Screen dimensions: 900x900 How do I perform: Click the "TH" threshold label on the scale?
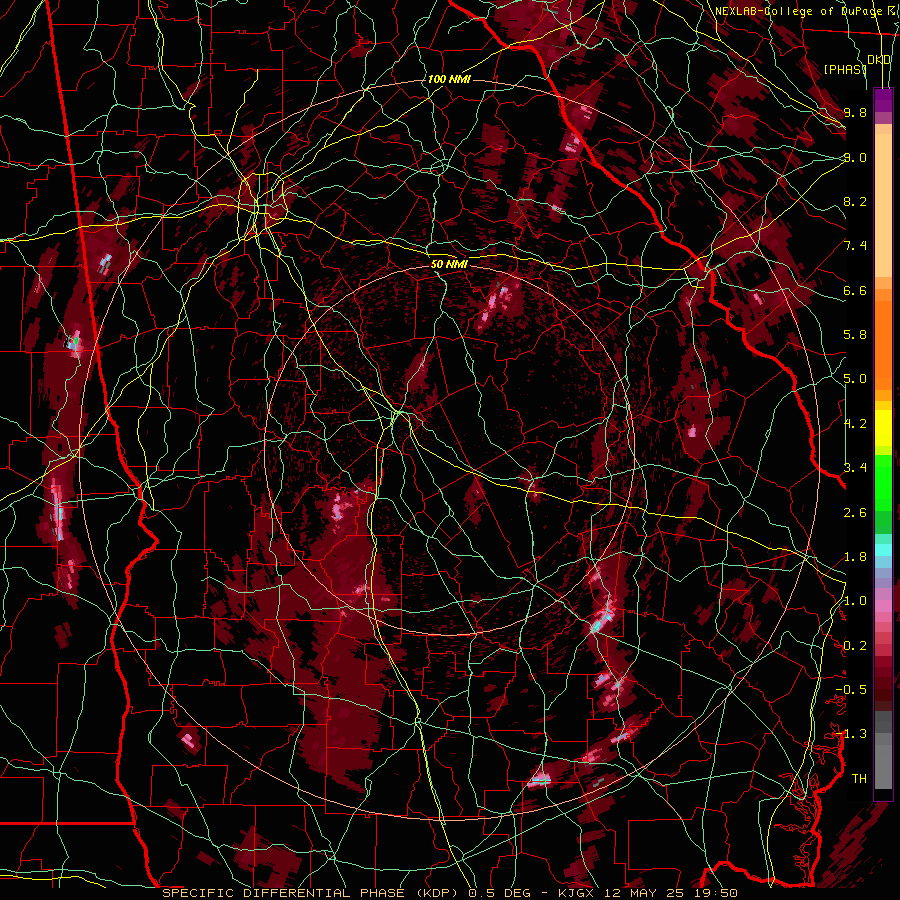coord(859,779)
